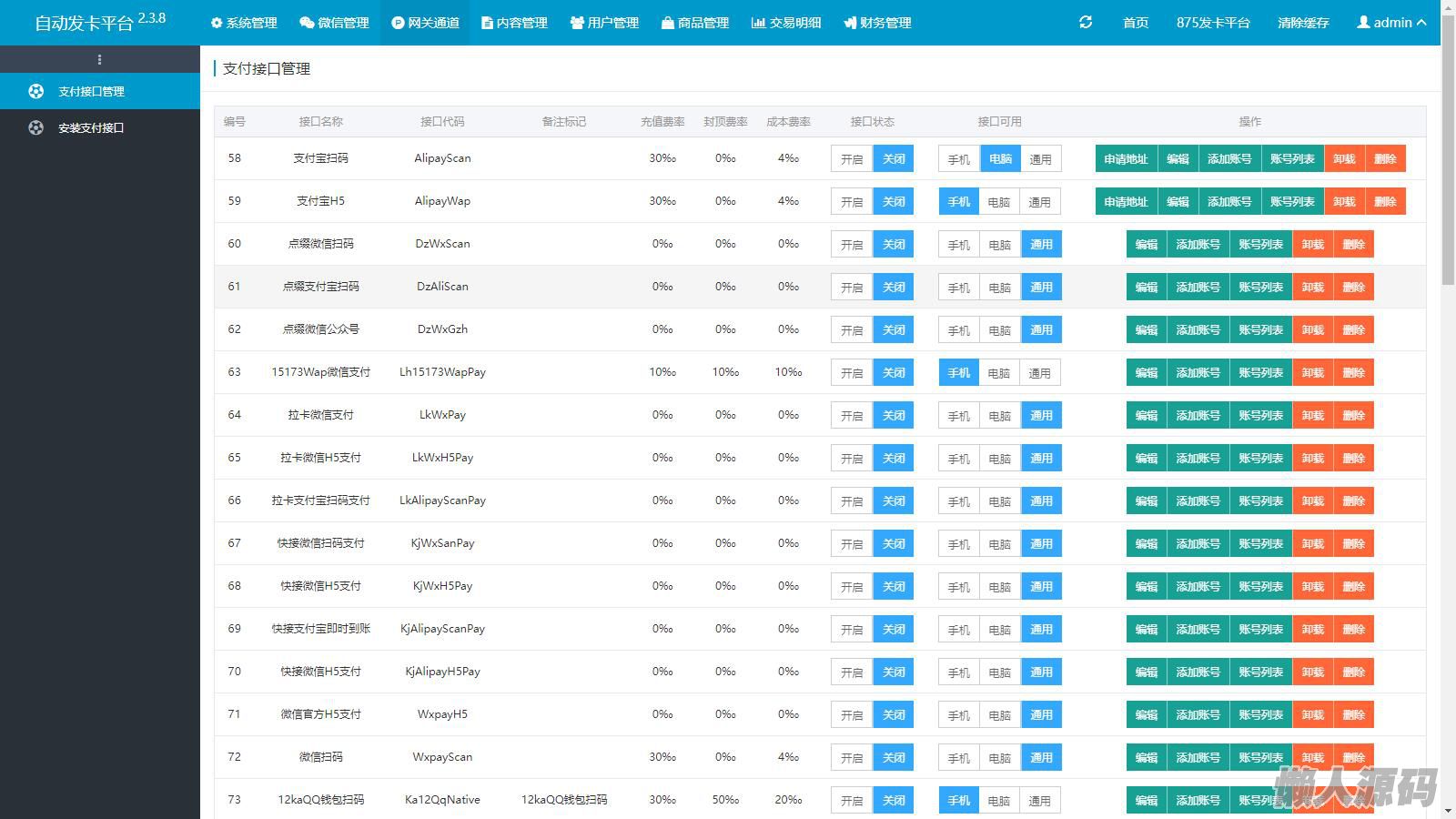Click the shopping bag icon of 商品管理
The width and height of the screenshot is (1456, 819).
coord(668,23)
